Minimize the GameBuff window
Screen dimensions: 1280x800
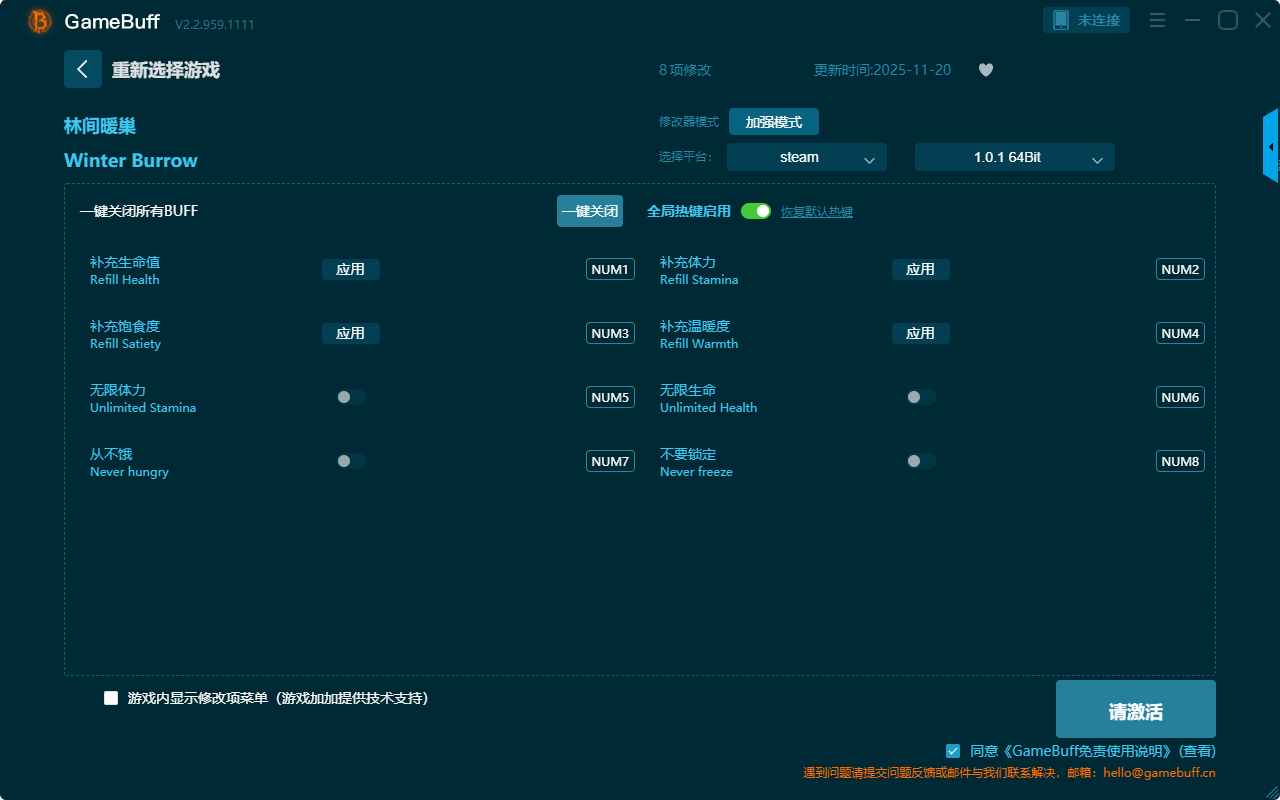1192,20
